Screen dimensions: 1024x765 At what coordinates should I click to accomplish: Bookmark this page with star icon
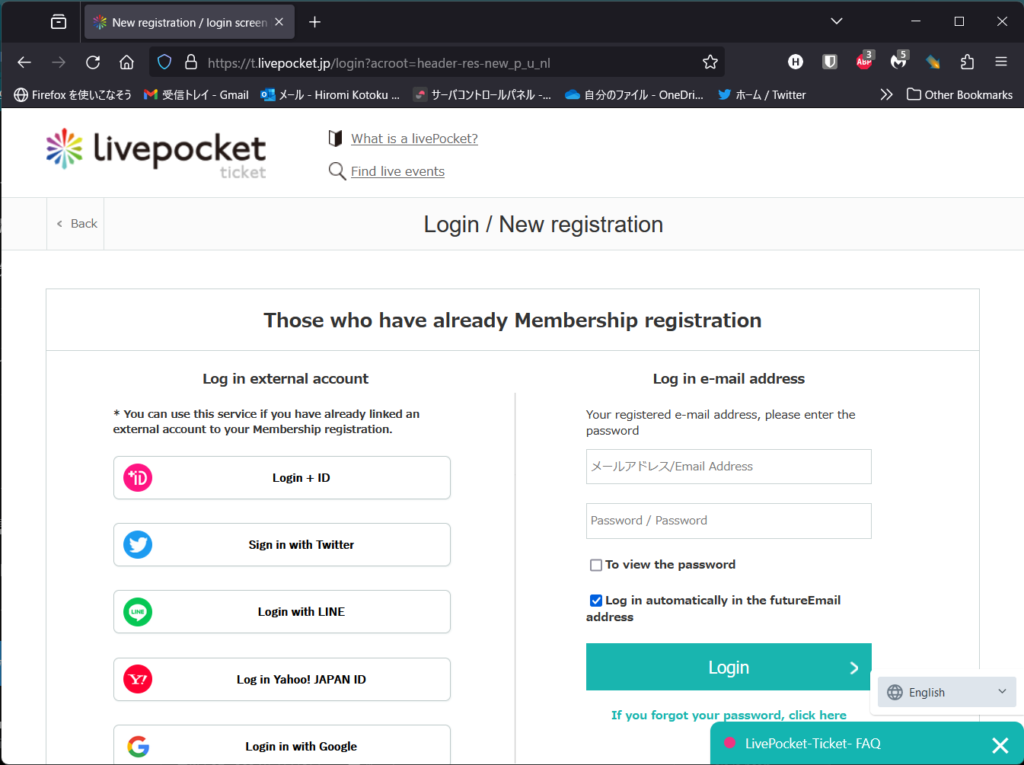coord(710,62)
